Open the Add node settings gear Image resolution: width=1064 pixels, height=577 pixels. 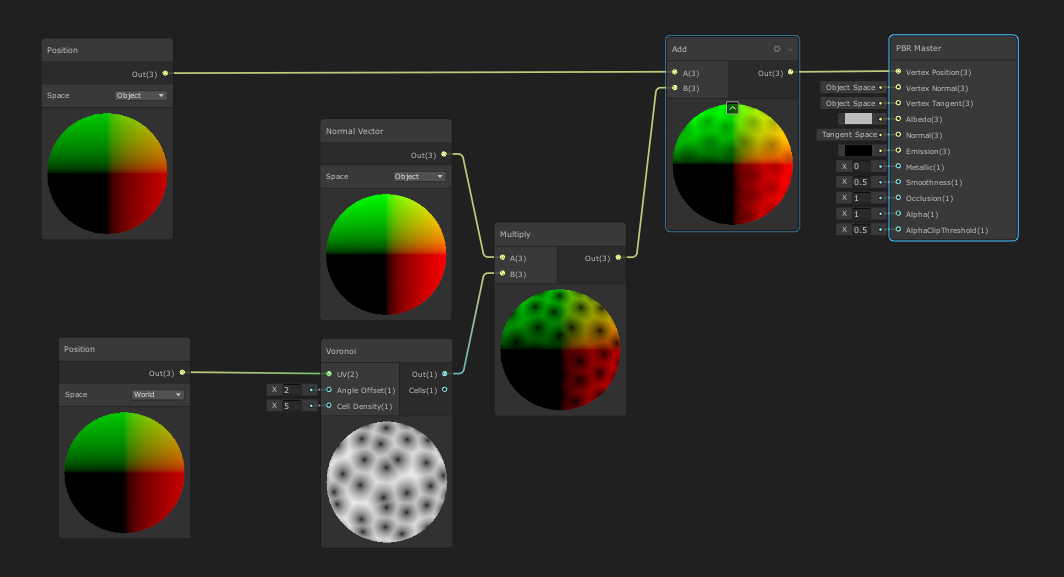click(x=777, y=49)
